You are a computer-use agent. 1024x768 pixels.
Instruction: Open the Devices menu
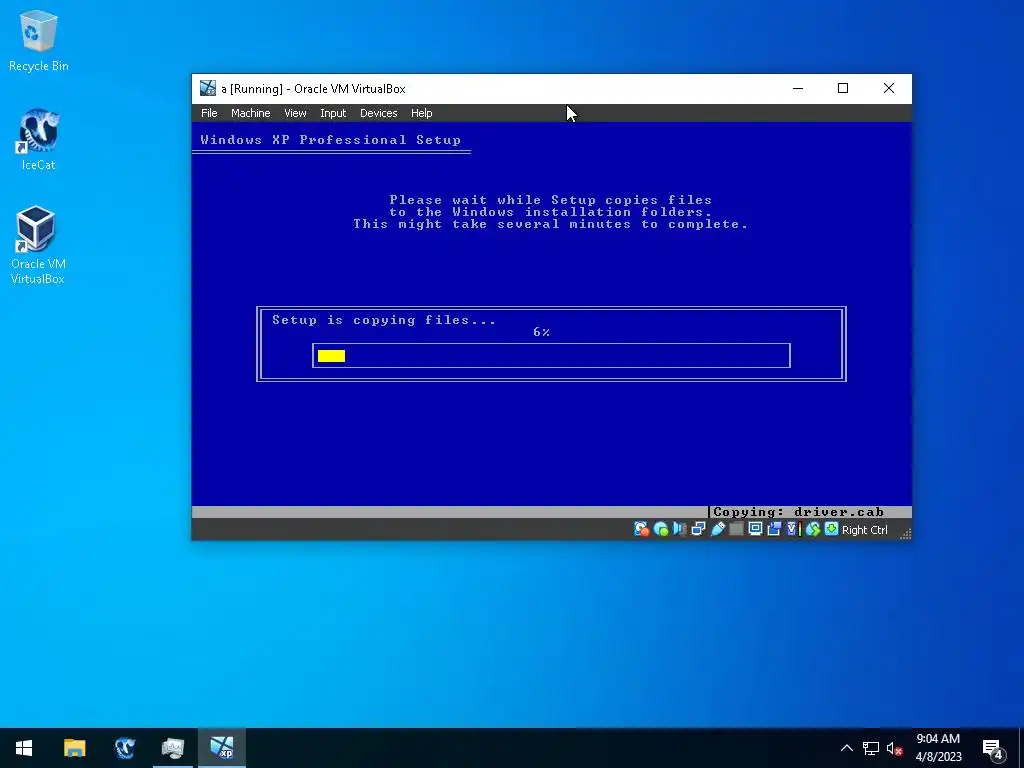tap(379, 113)
